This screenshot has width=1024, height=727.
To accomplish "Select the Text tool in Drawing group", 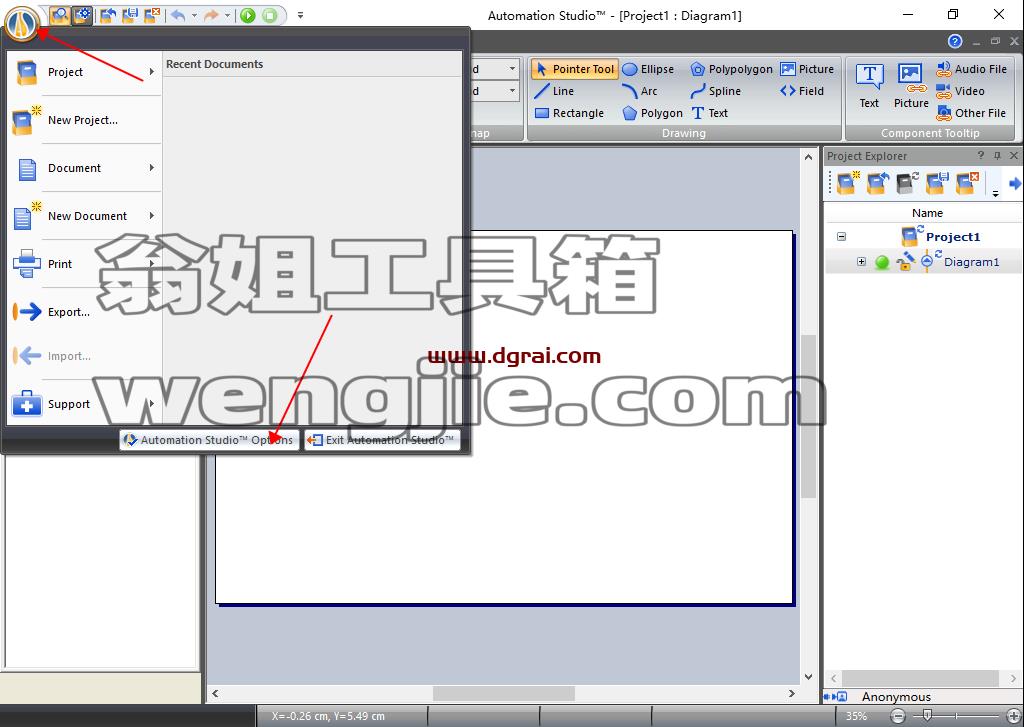I will point(710,113).
